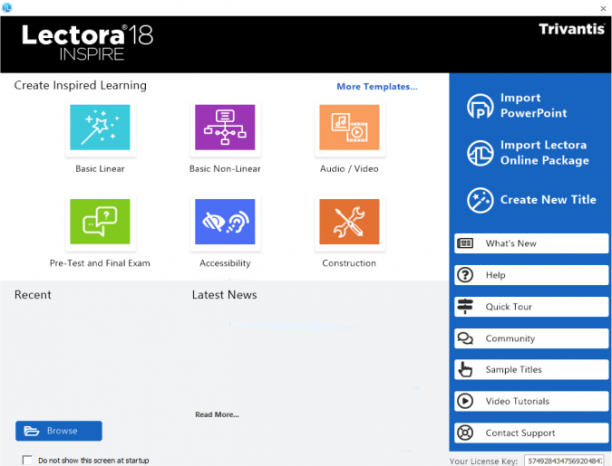
Task: Click the Video Tutorials play icon
Action: (x=465, y=401)
